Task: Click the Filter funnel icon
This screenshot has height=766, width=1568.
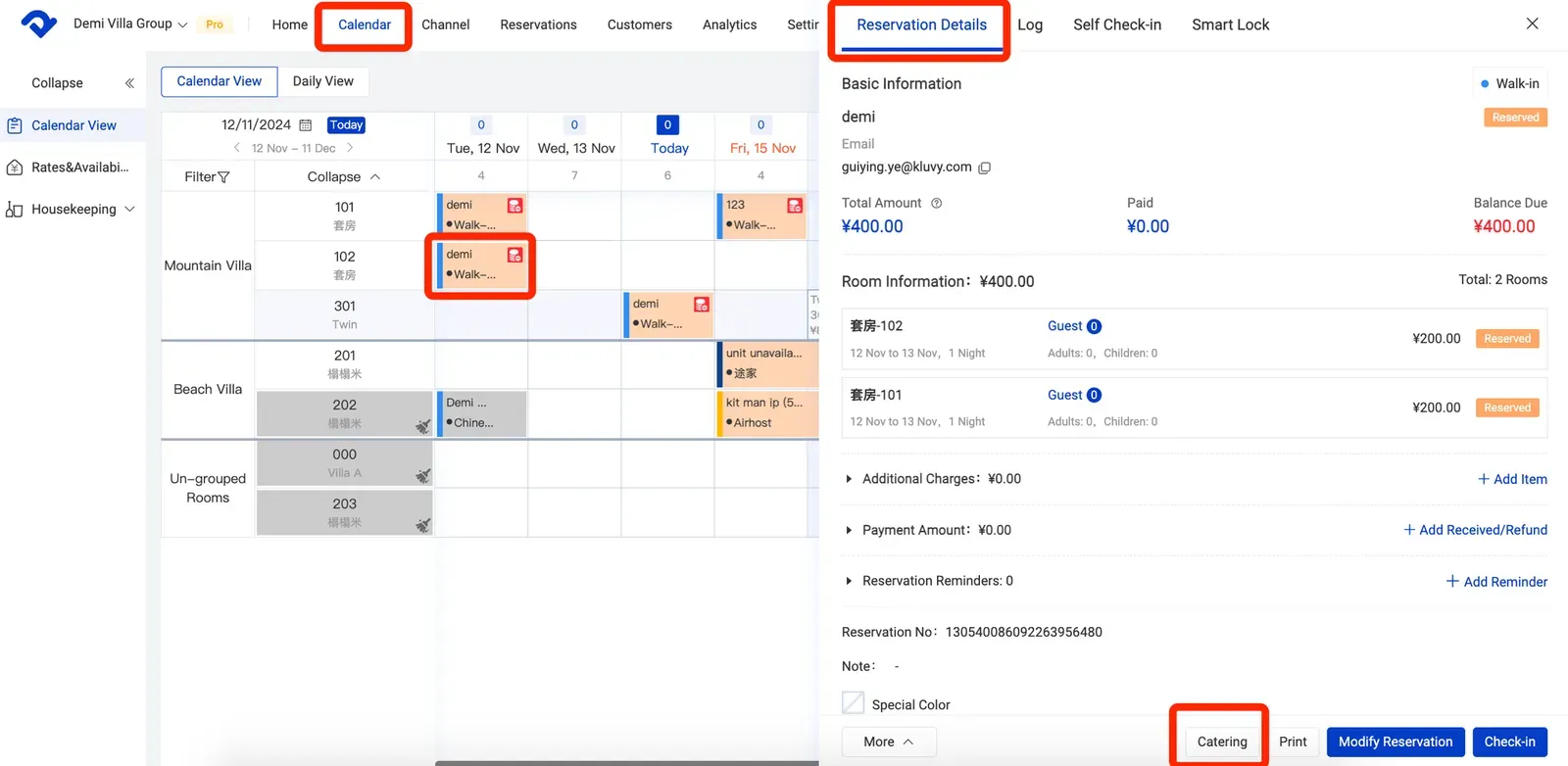Action: [x=223, y=177]
